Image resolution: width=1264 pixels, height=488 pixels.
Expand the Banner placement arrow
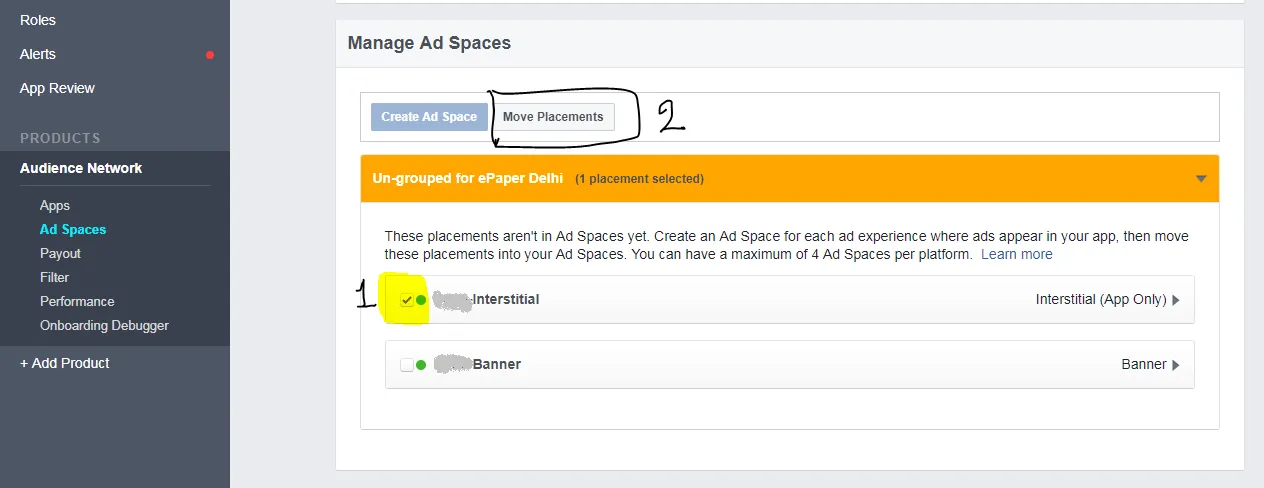click(x=1176, y=365)
